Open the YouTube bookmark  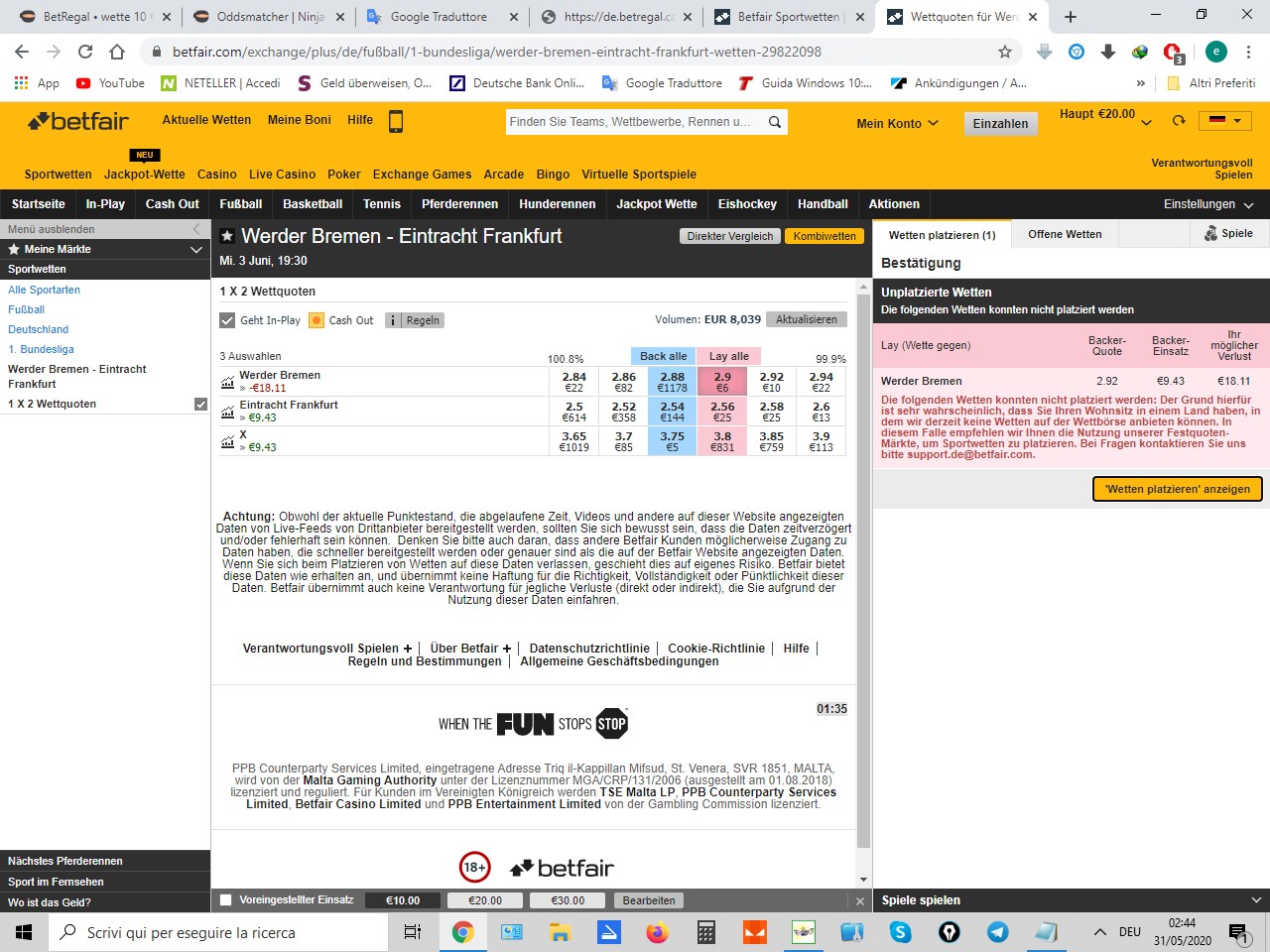(x=110, y=83)
